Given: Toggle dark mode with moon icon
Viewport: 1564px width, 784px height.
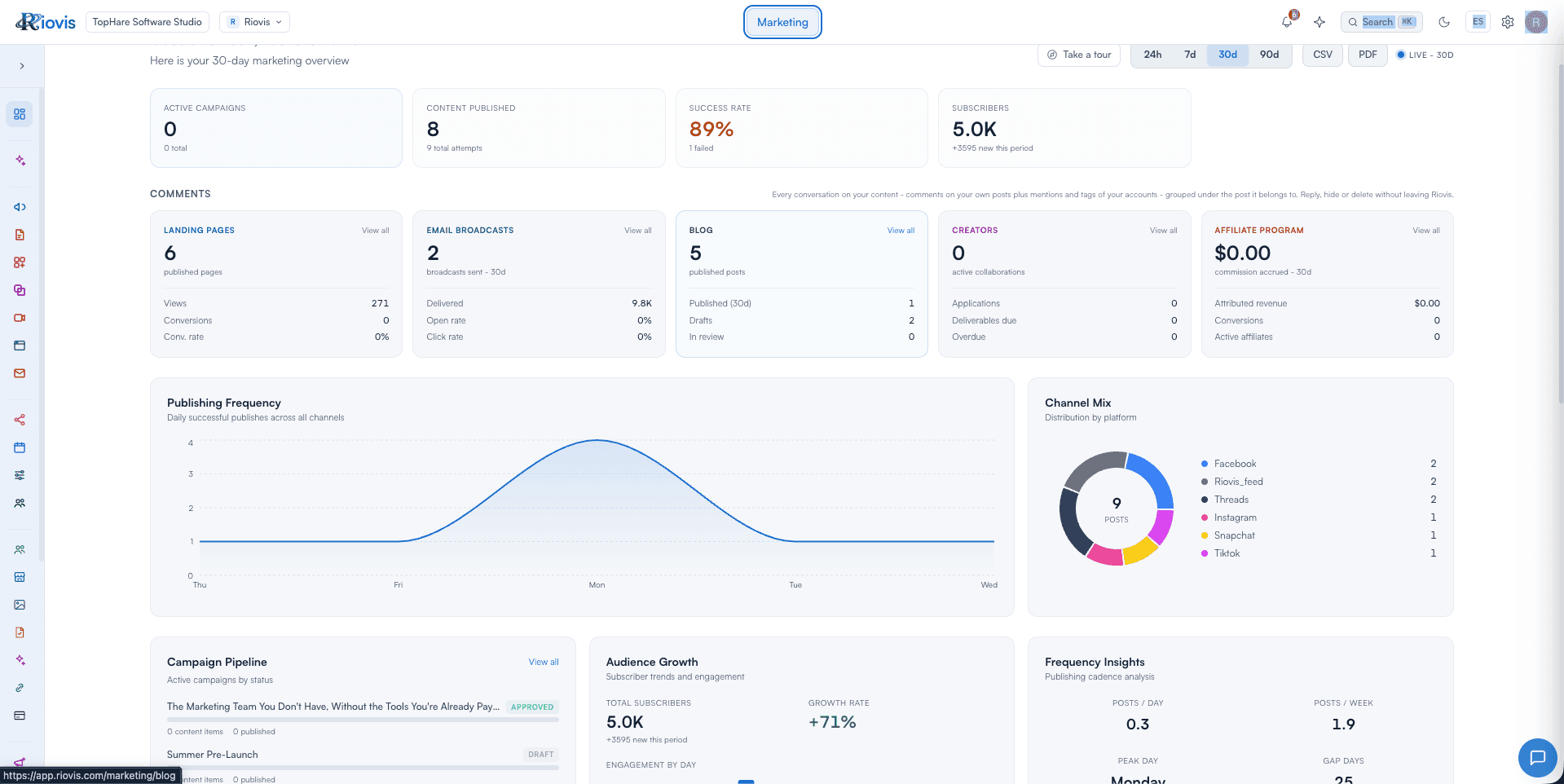Looking at the screenshot, I should click(x=1444, y=22).
